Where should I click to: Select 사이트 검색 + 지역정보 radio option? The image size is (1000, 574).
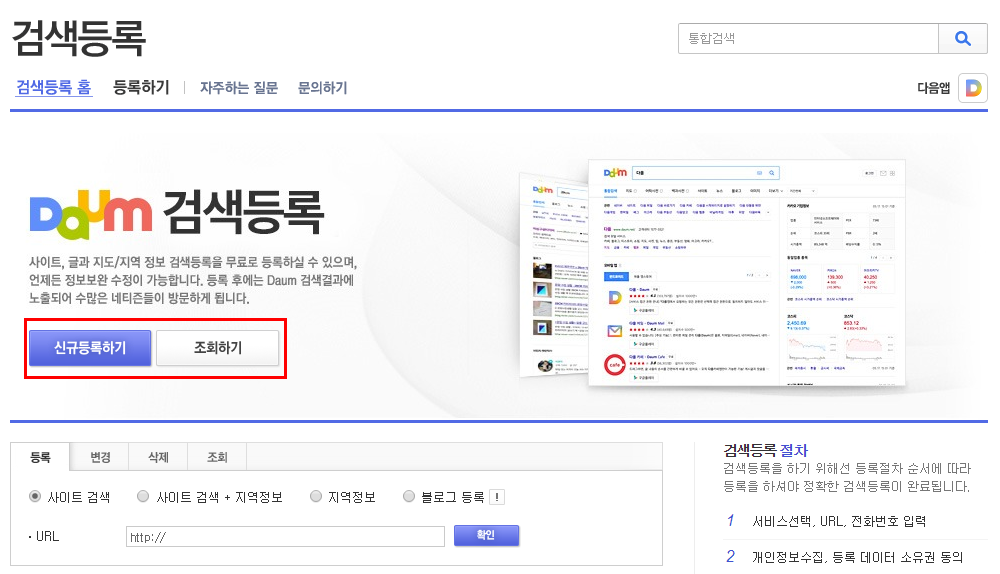click(x=143, y=496)
